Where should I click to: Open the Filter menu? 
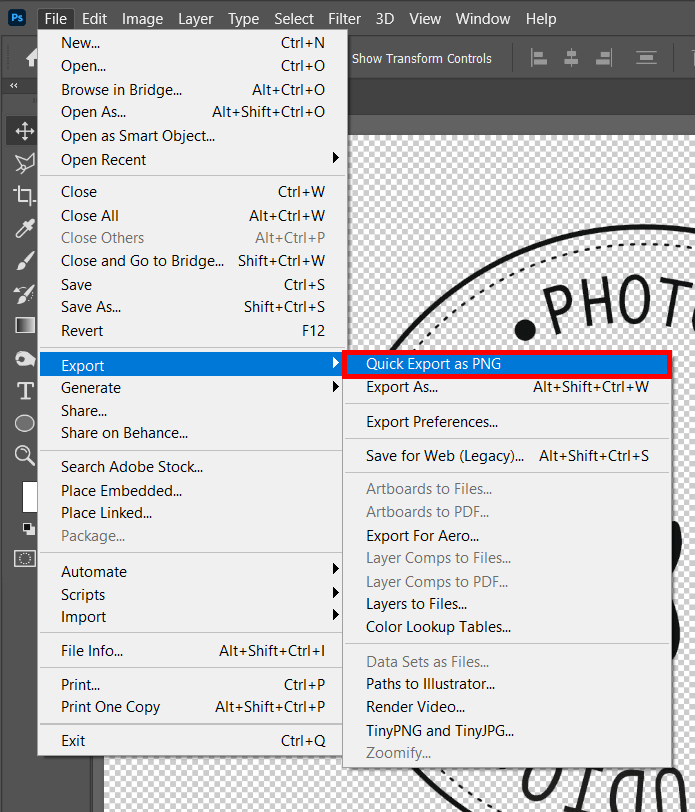pos(344,19)
